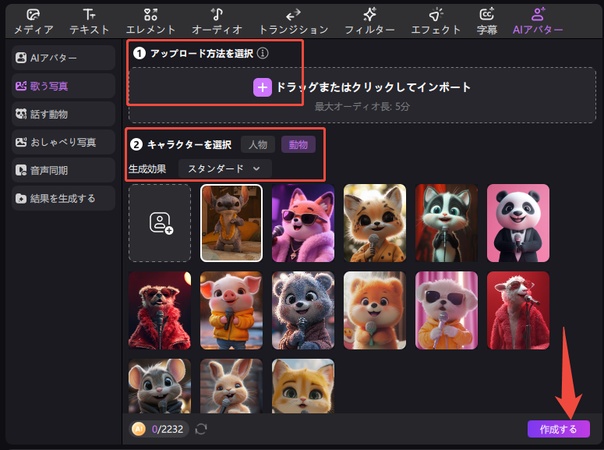This screenshot has width=604, height=450.
Task: Select the gray bear avatar
Action: pyautogui.click(x=303, y=311)
